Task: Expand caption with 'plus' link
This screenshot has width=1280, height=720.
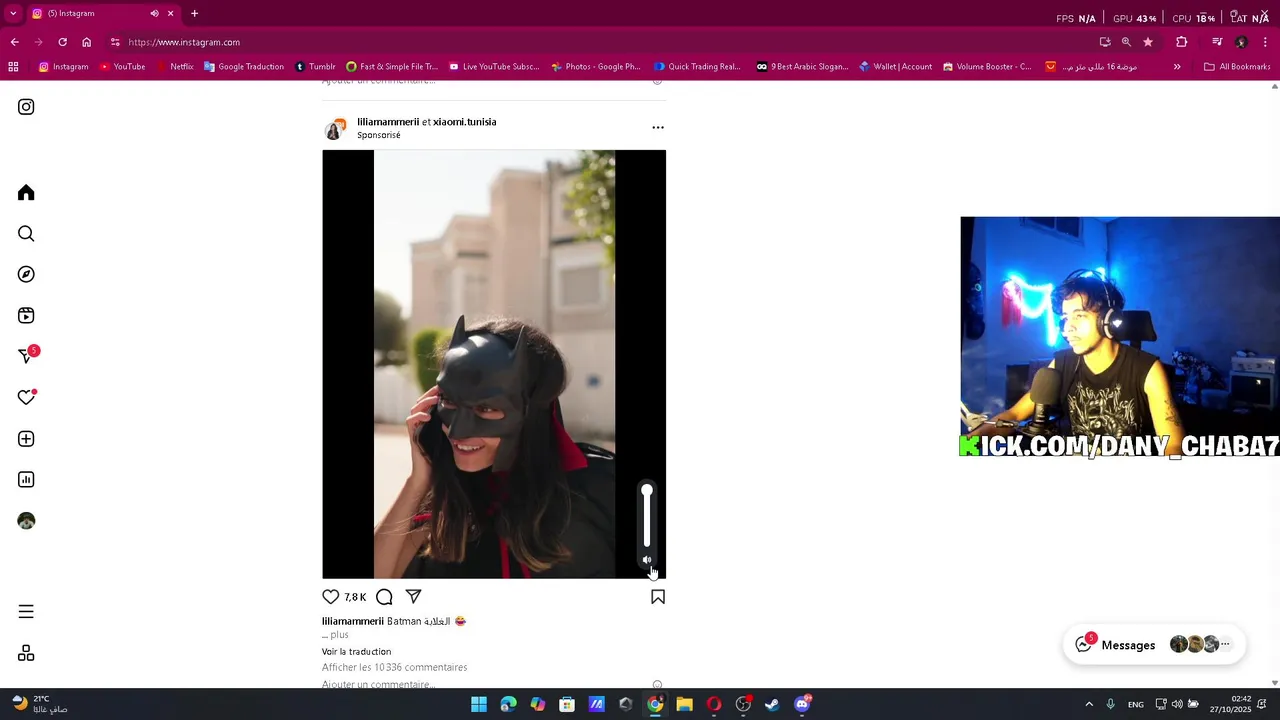Action: pos(339,635)
